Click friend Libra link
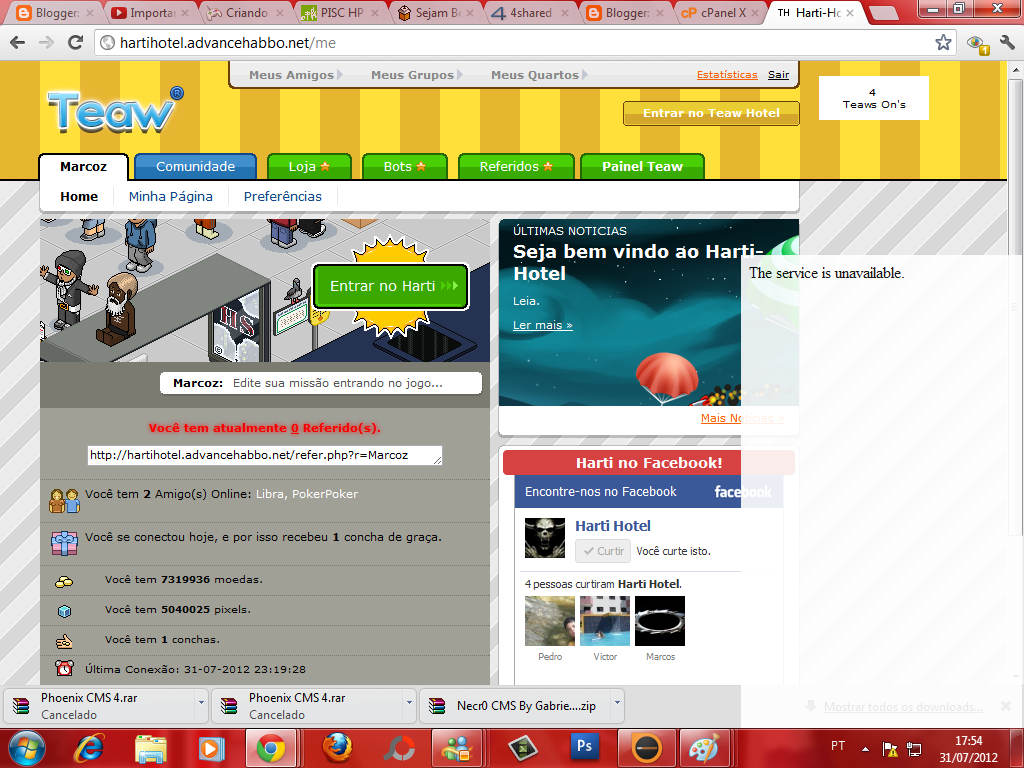This screenshot has width=1025, height=768. [269, 494]
